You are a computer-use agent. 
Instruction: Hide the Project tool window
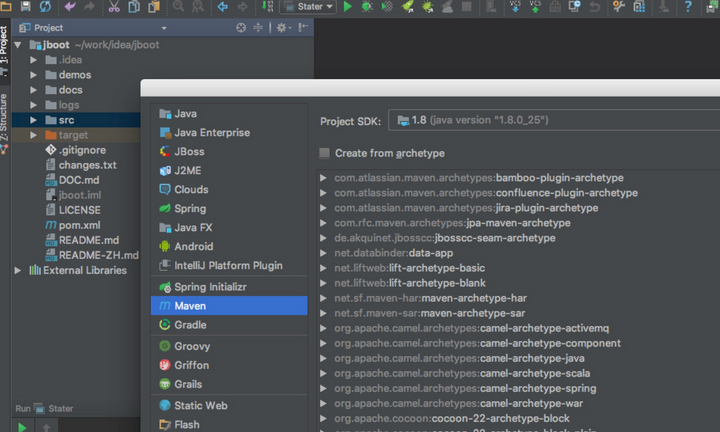(x=303, y=28)
